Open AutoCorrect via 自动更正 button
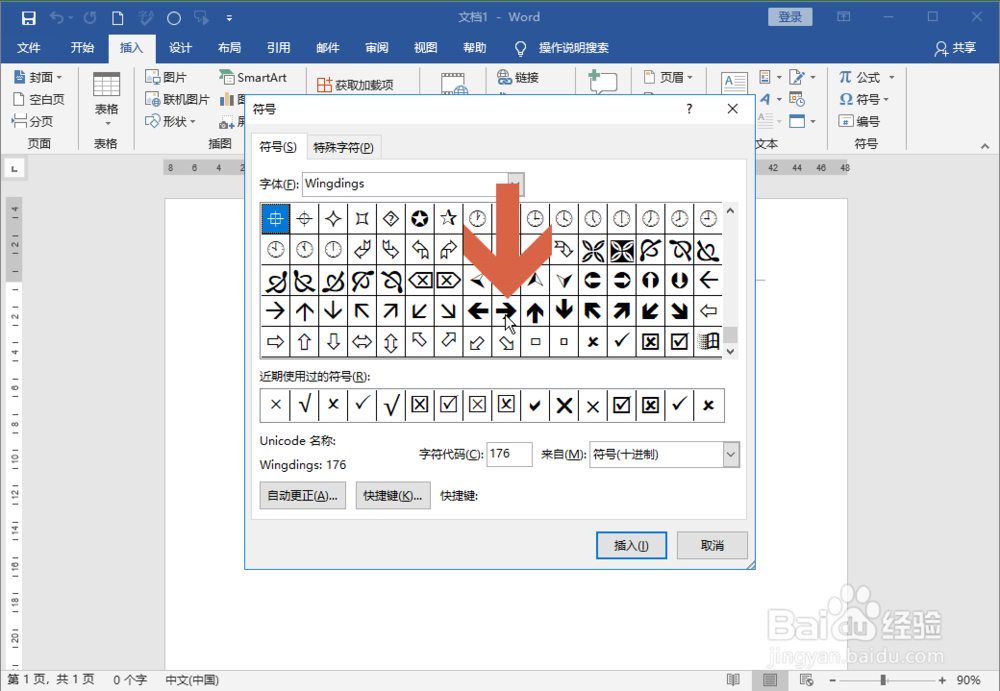Screen dimensions: 1000x691 302,495
